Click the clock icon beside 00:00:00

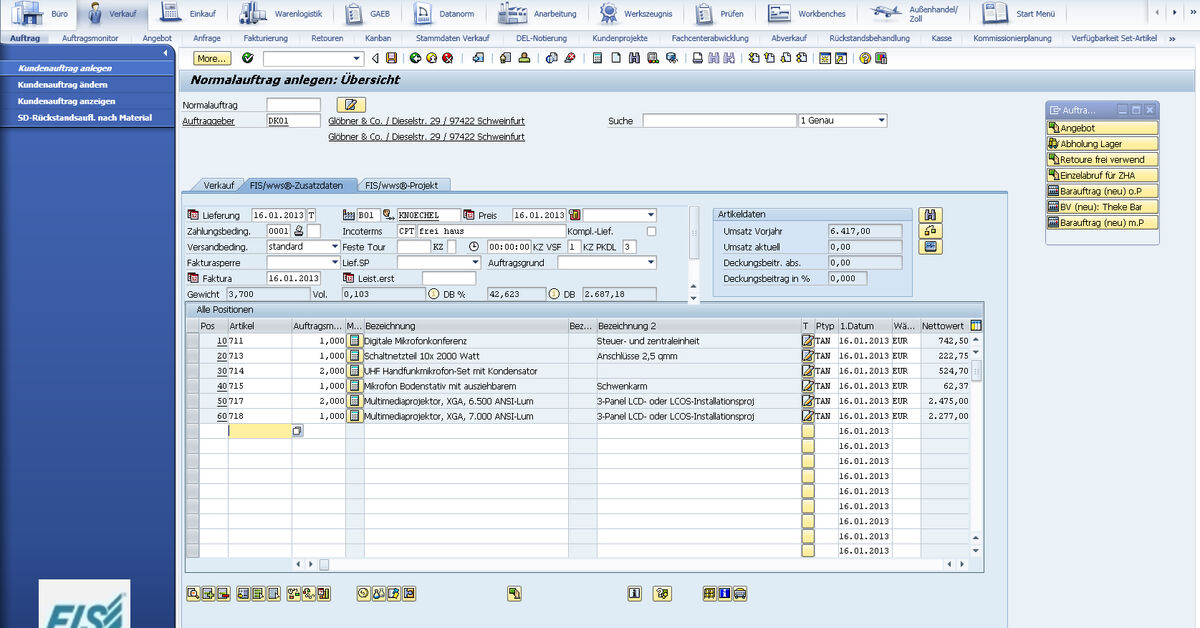(474, 246)
